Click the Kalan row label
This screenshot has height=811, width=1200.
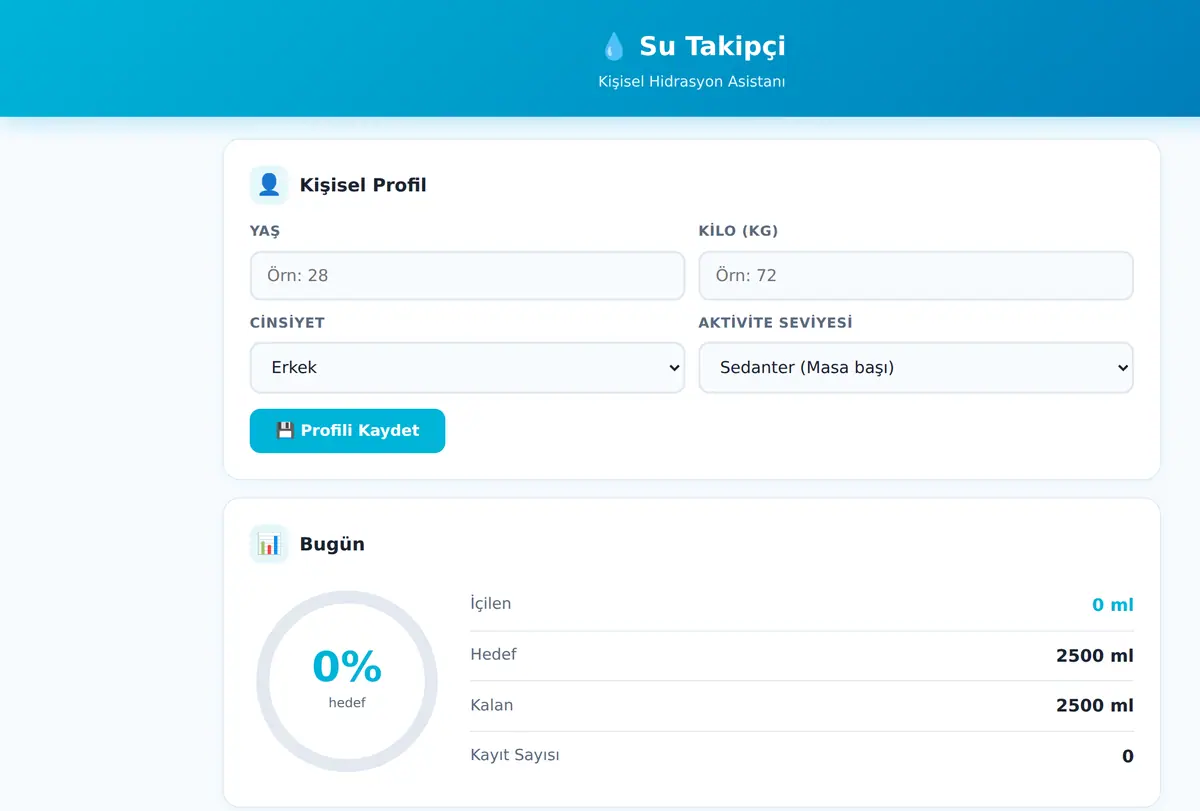491,705
